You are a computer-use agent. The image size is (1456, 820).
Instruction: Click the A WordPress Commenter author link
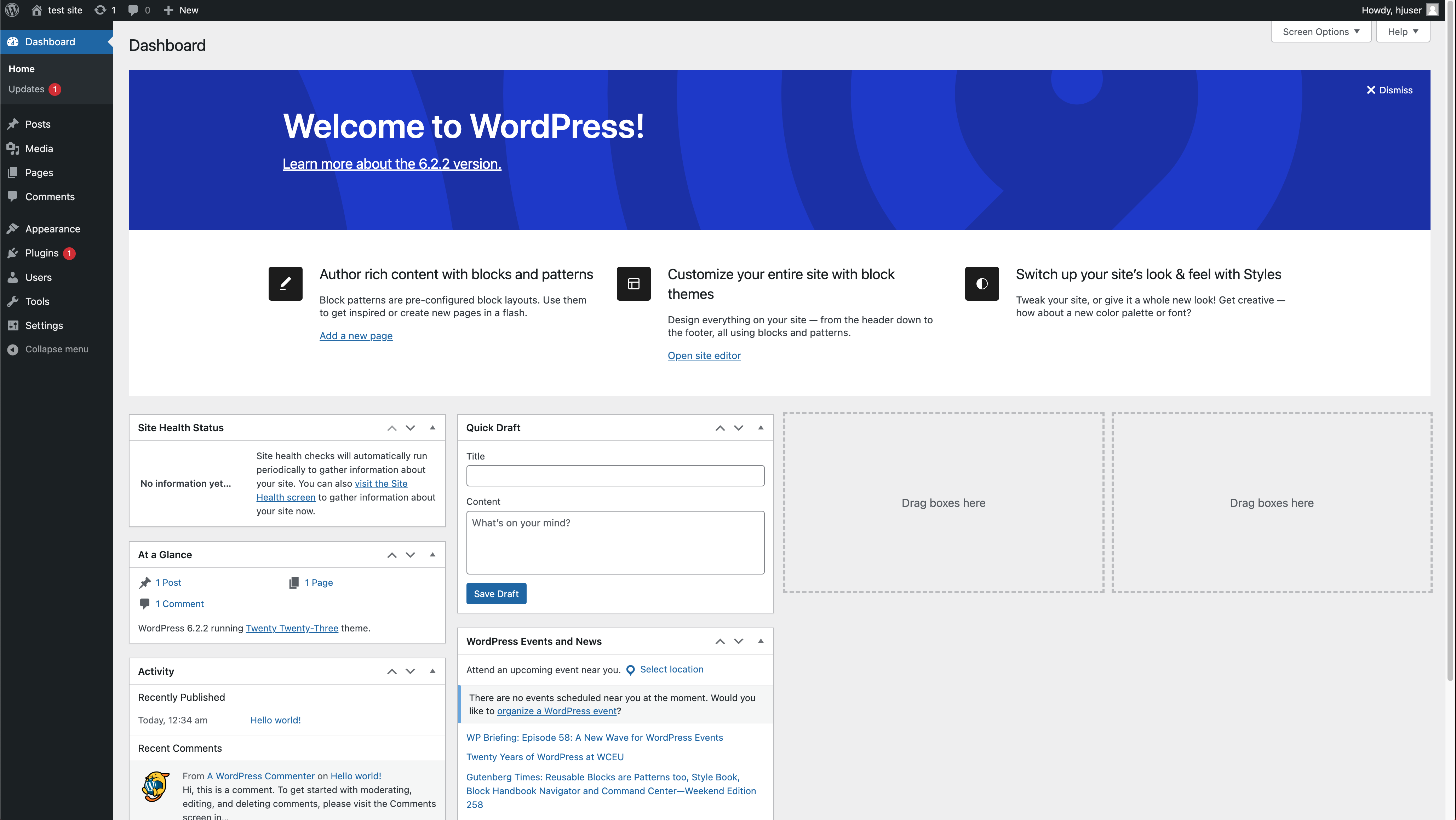tap(260, 776)
